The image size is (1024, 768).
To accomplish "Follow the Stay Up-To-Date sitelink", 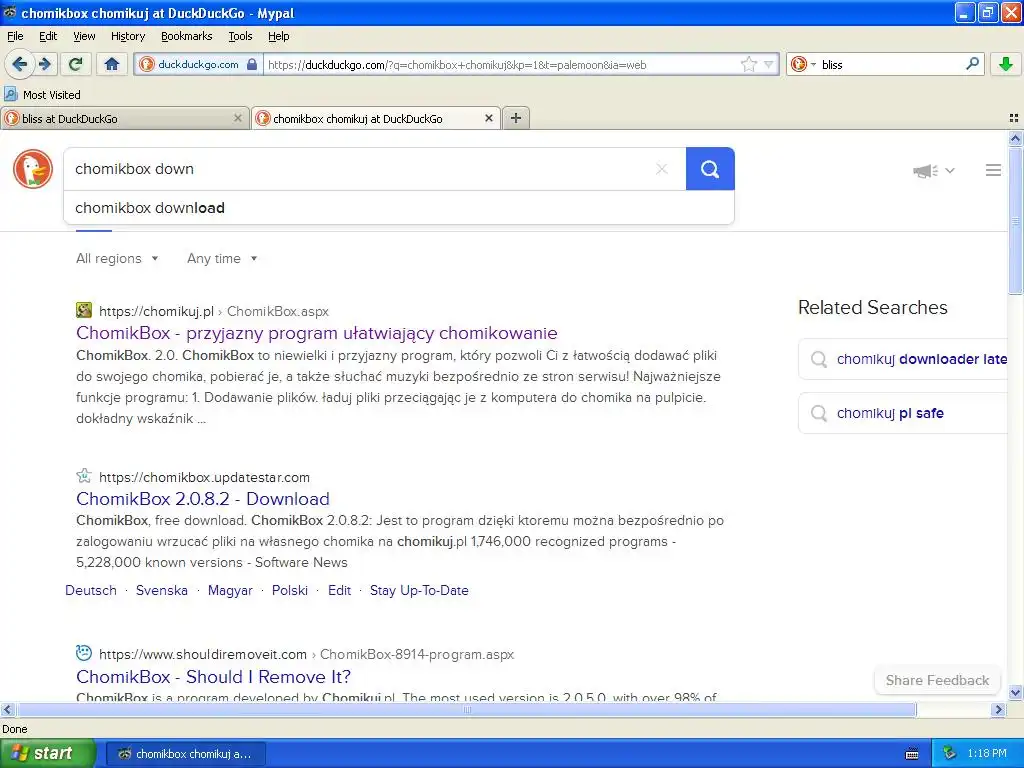I will [x=419, y=590].
